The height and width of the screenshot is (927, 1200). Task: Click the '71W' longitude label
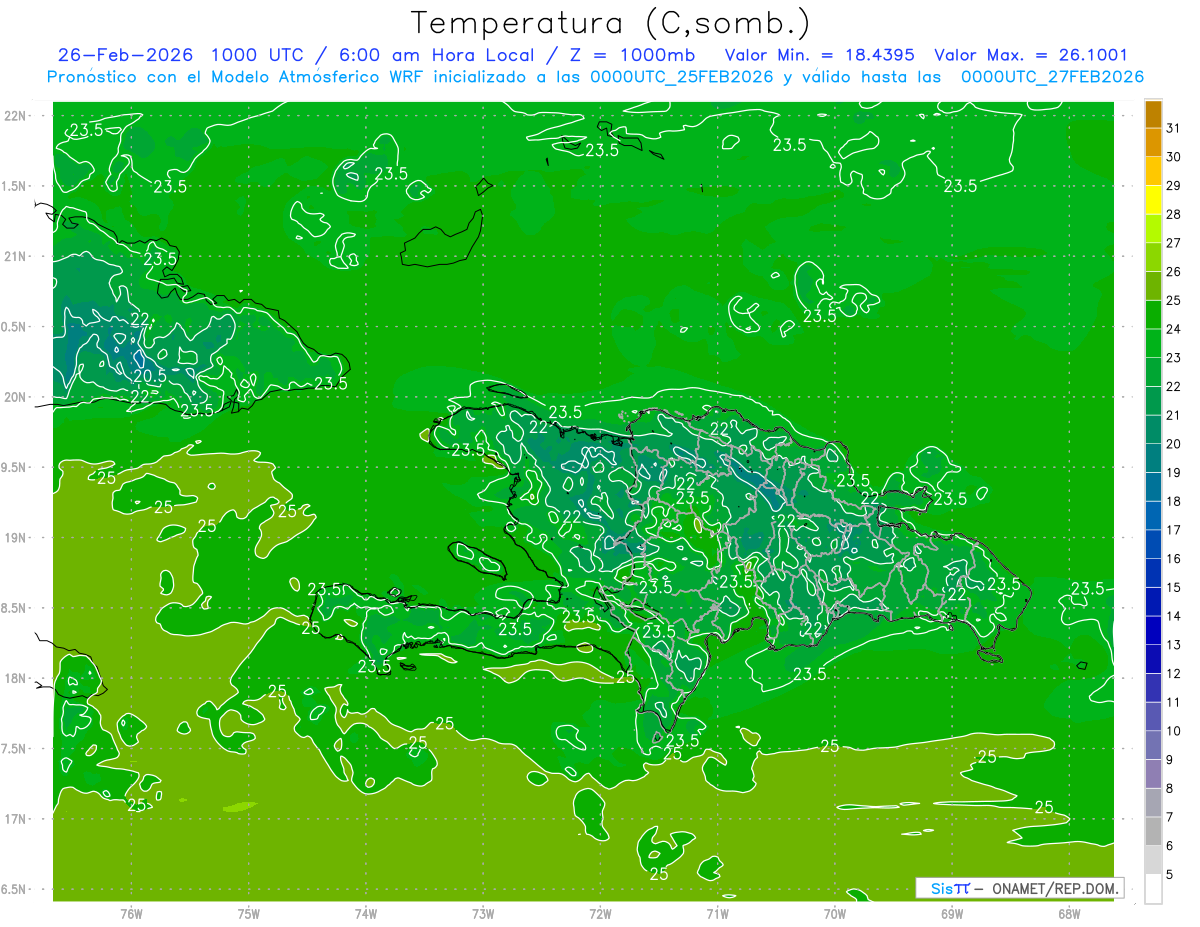click(x=718, y=914)
